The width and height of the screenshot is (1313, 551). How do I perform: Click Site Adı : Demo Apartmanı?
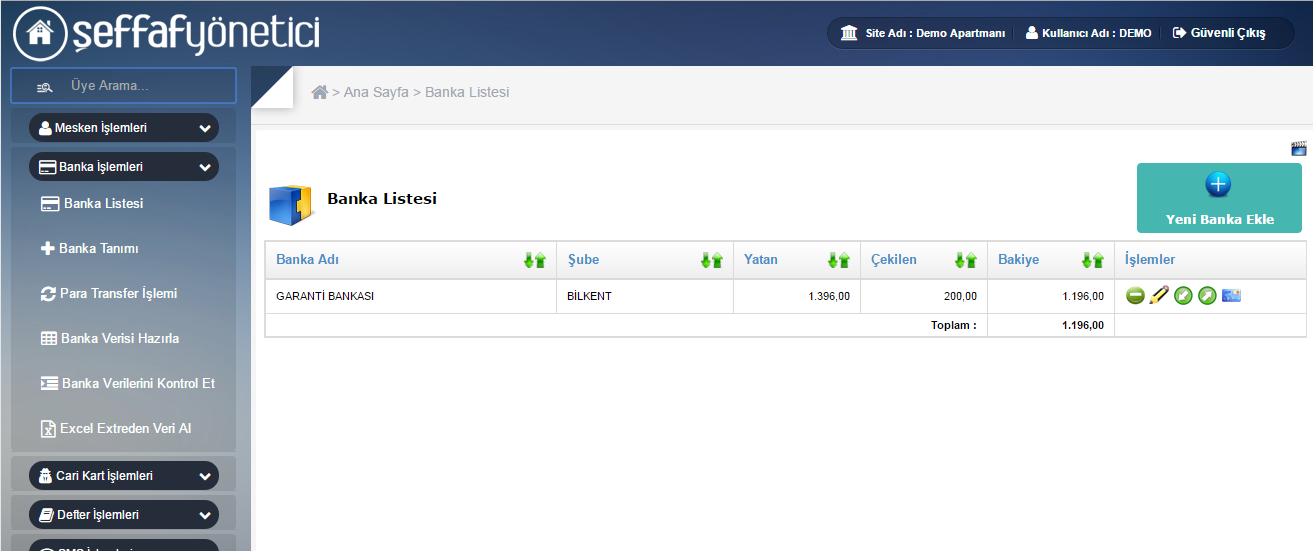pos(935,33)
